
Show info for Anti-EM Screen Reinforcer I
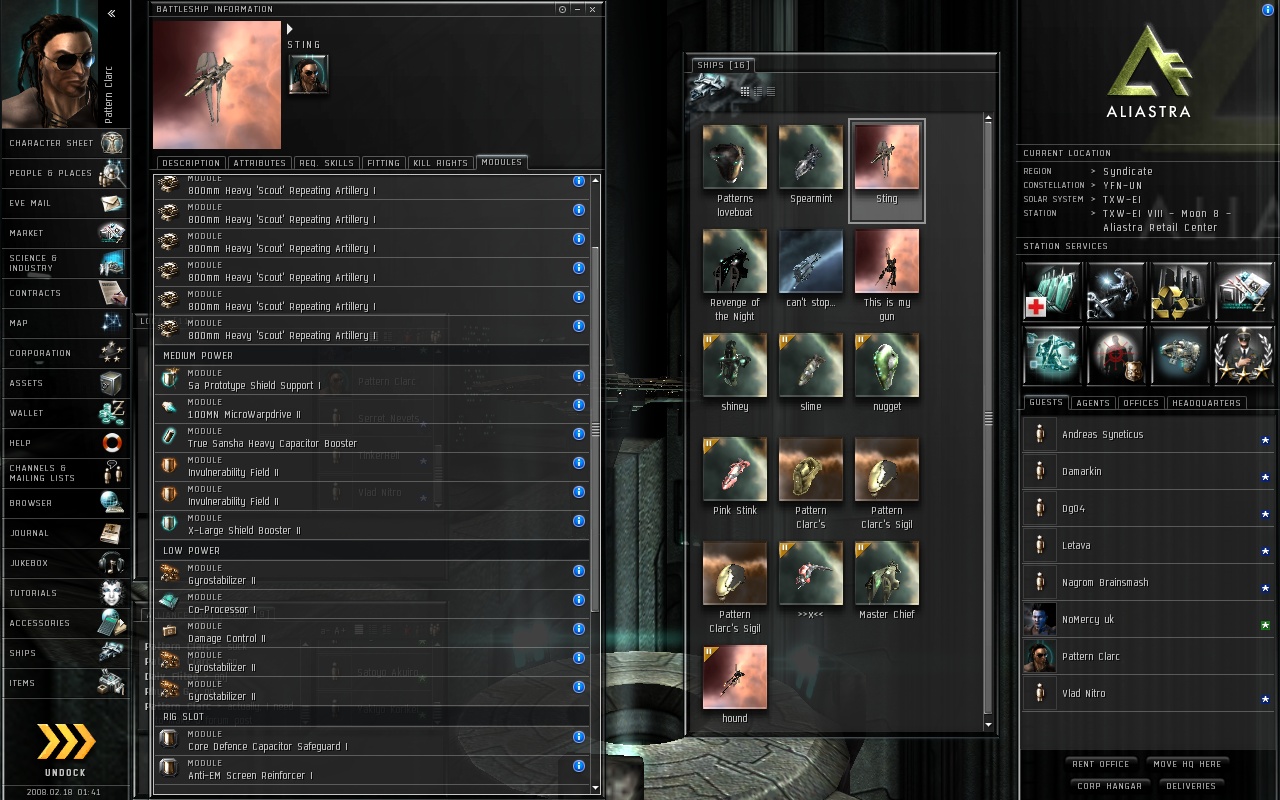(x=579, y=766)
